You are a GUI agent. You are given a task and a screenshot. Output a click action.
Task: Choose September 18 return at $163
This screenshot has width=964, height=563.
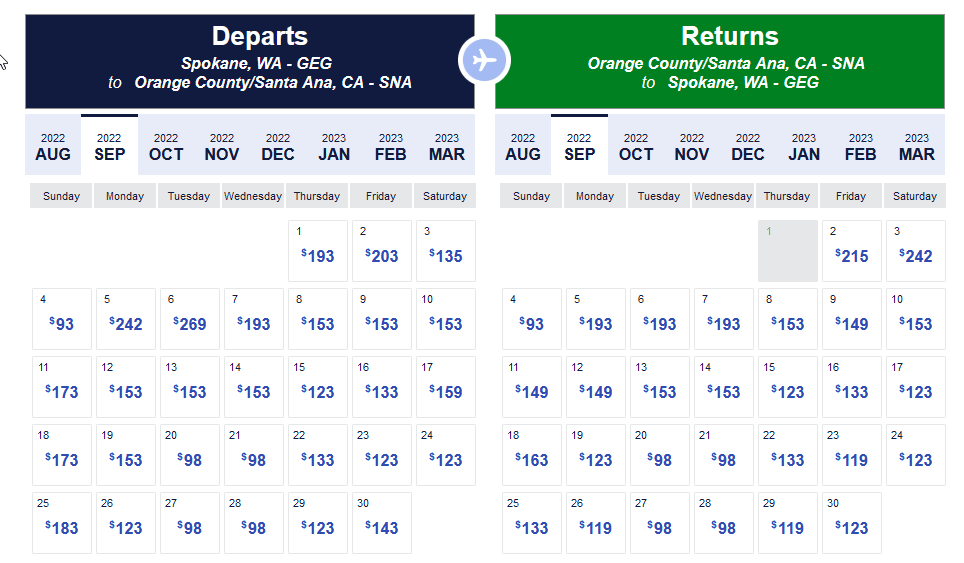(x=532, y=455)
